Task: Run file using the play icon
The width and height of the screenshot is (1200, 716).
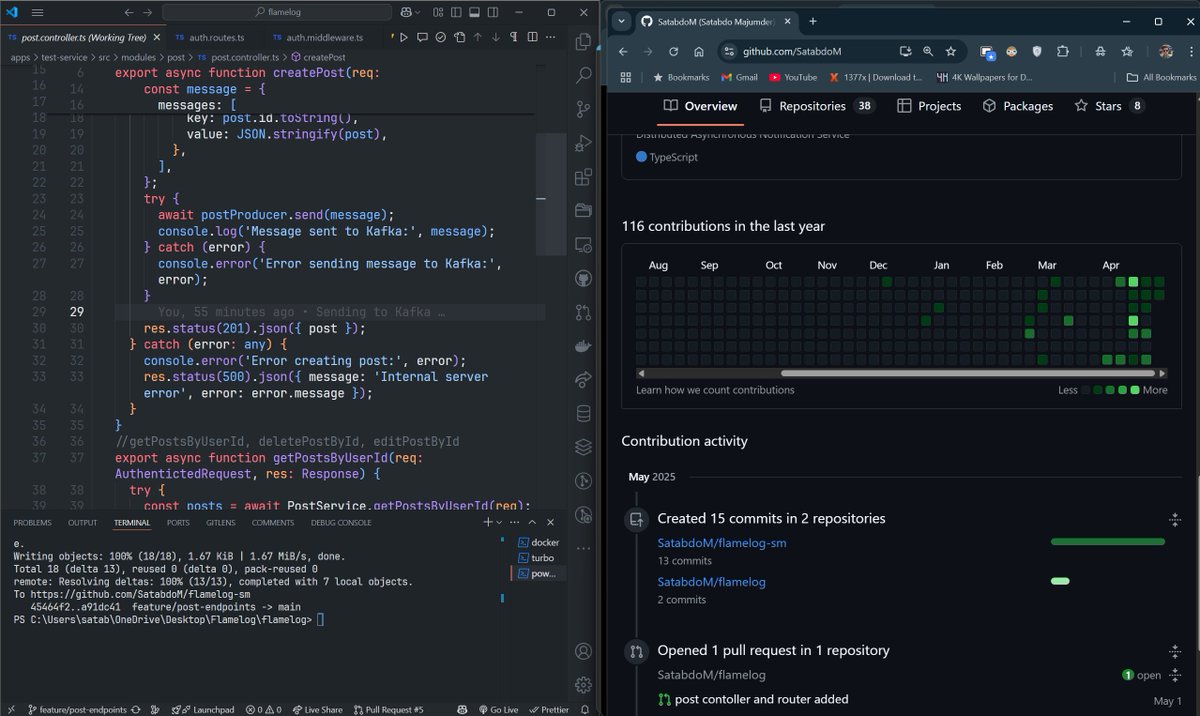Action: pos(404,37)
